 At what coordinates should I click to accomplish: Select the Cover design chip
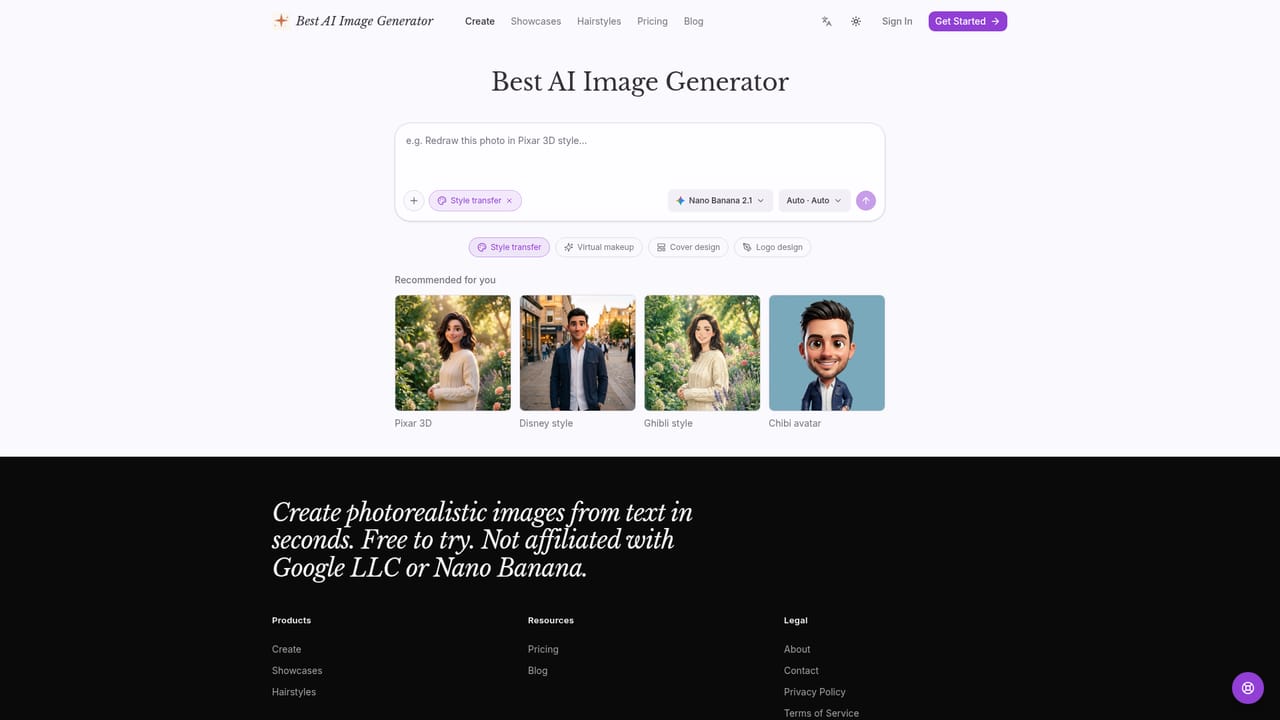click(688, 247)
